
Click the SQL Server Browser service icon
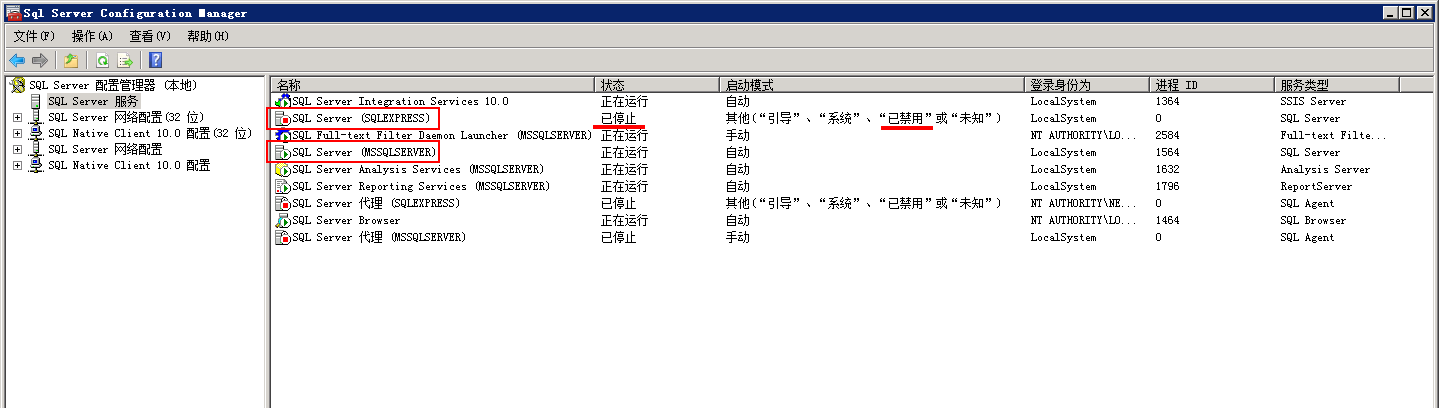coord(282,220)
